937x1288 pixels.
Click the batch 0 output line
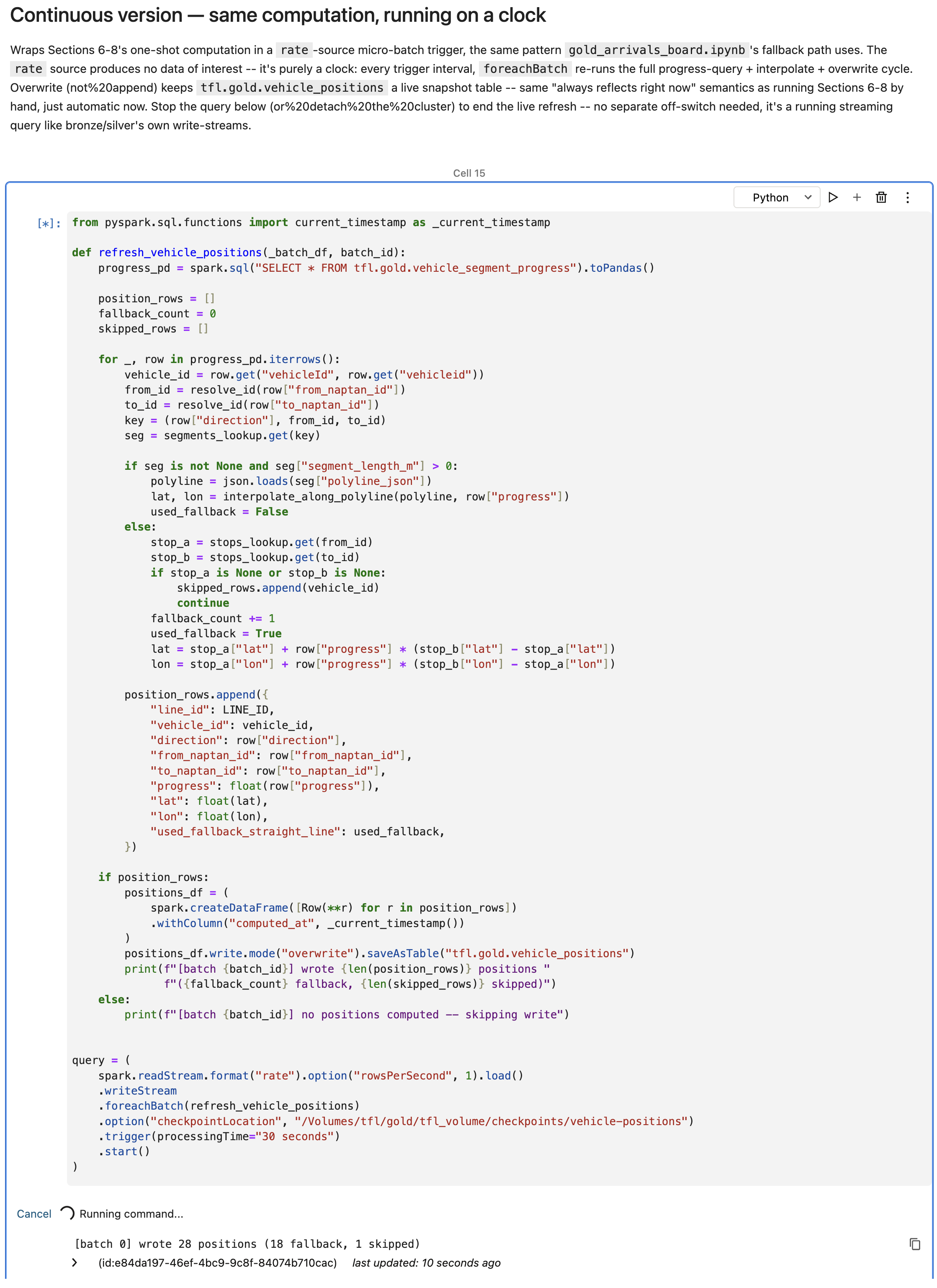247,1244
